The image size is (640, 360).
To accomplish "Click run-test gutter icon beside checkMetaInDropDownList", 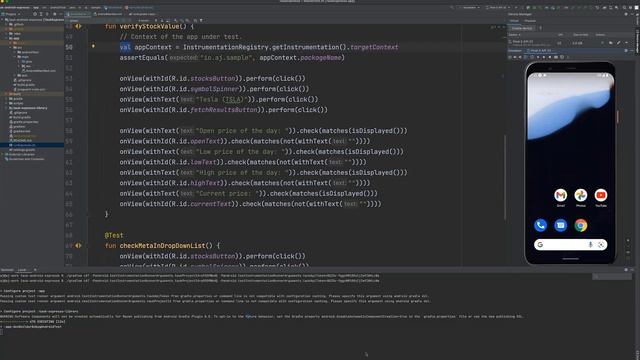I will pos(78,246).
